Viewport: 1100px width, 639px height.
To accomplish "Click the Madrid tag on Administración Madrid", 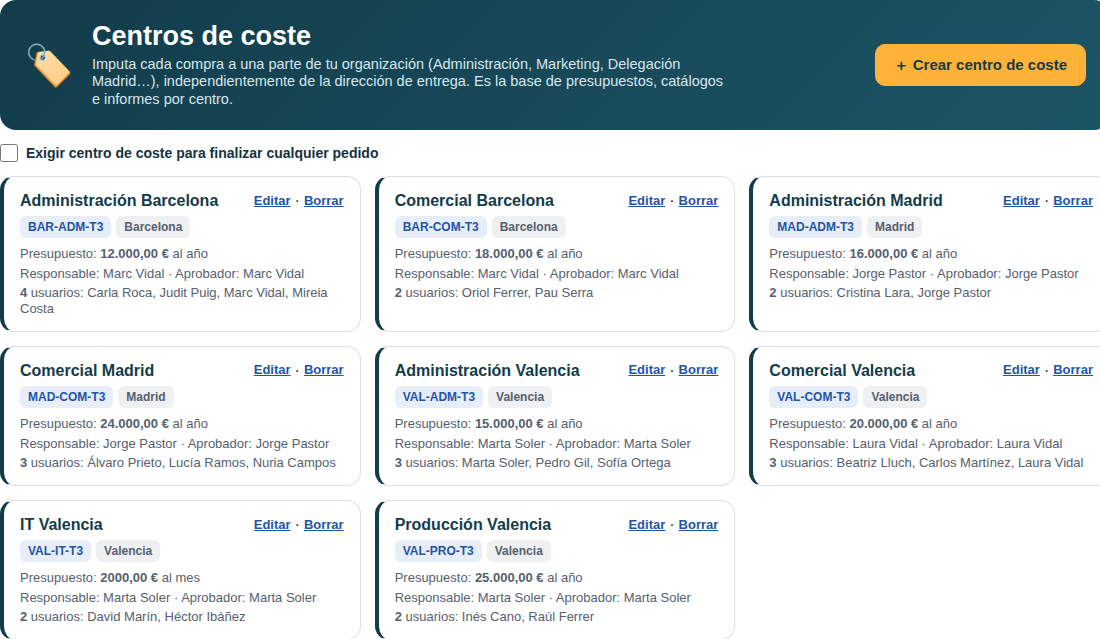I will click(x=894, y=227).
